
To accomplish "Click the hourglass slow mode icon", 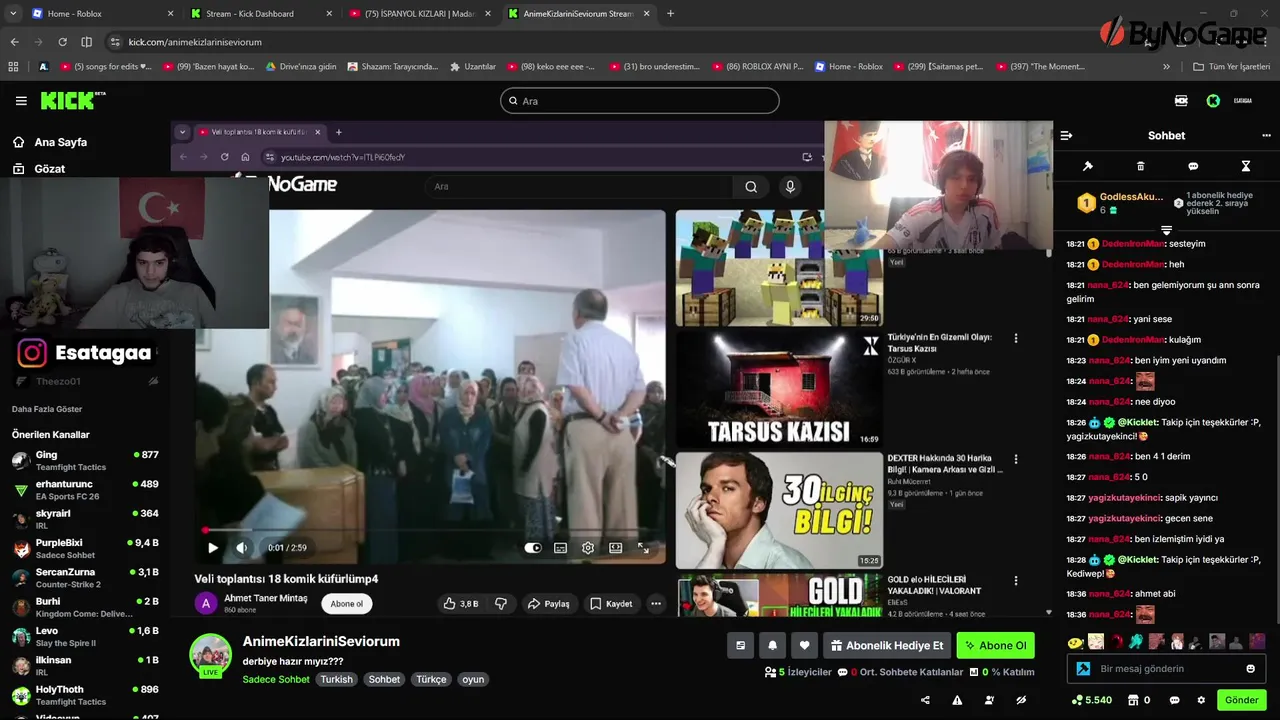I will pos(1245,166).
